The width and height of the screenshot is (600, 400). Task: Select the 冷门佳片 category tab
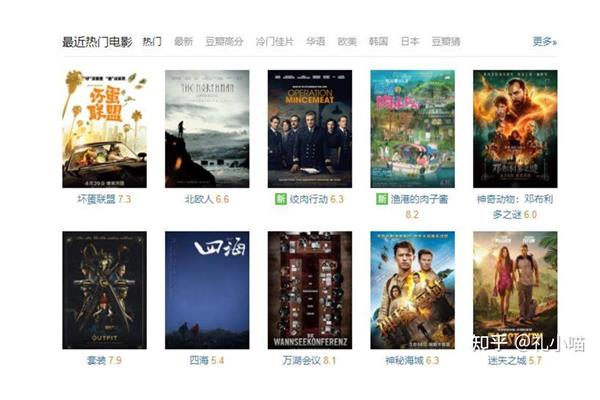[x=275, y=41]
